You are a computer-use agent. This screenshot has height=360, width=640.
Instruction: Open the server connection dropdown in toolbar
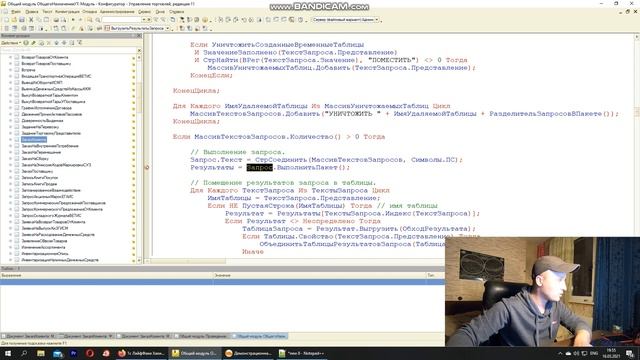[x=377, y=20]
